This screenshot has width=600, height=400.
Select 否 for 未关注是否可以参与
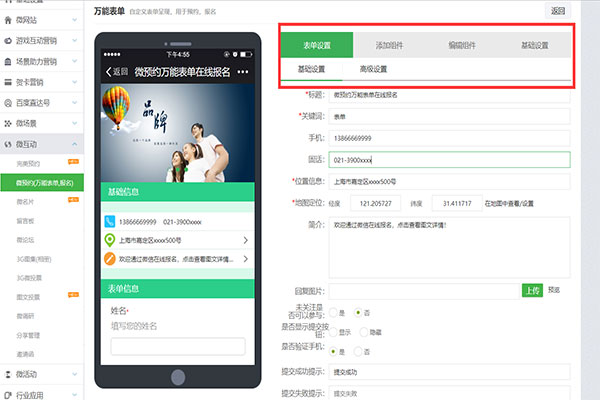coord(358,313)
